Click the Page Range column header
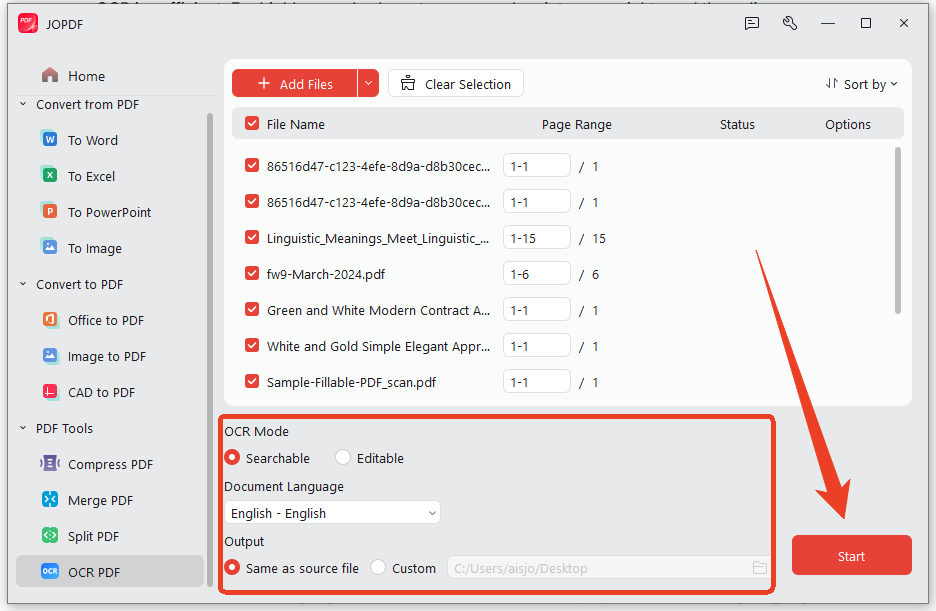 coord(577,124)
